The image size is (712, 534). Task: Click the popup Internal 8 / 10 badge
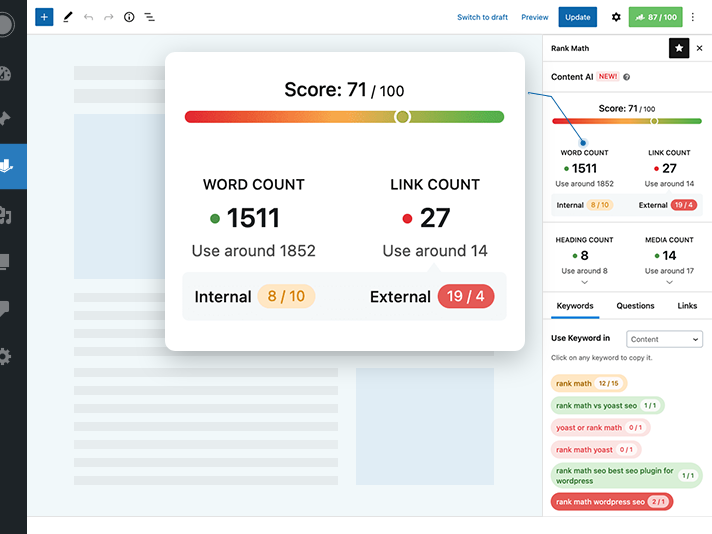pyautogui.click(x=286, y=297)
